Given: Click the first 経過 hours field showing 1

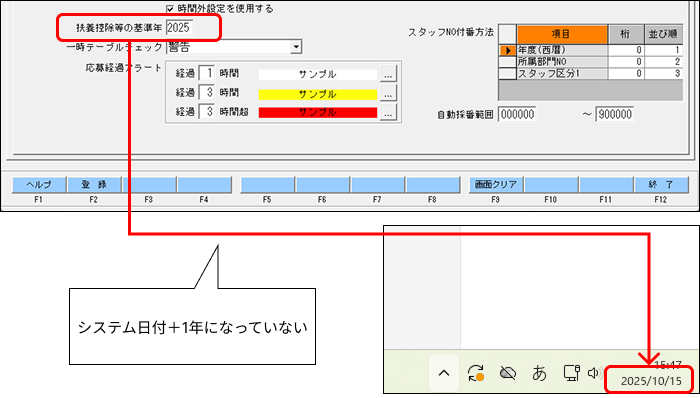Looking at the screenshot, I should [206, 74].
